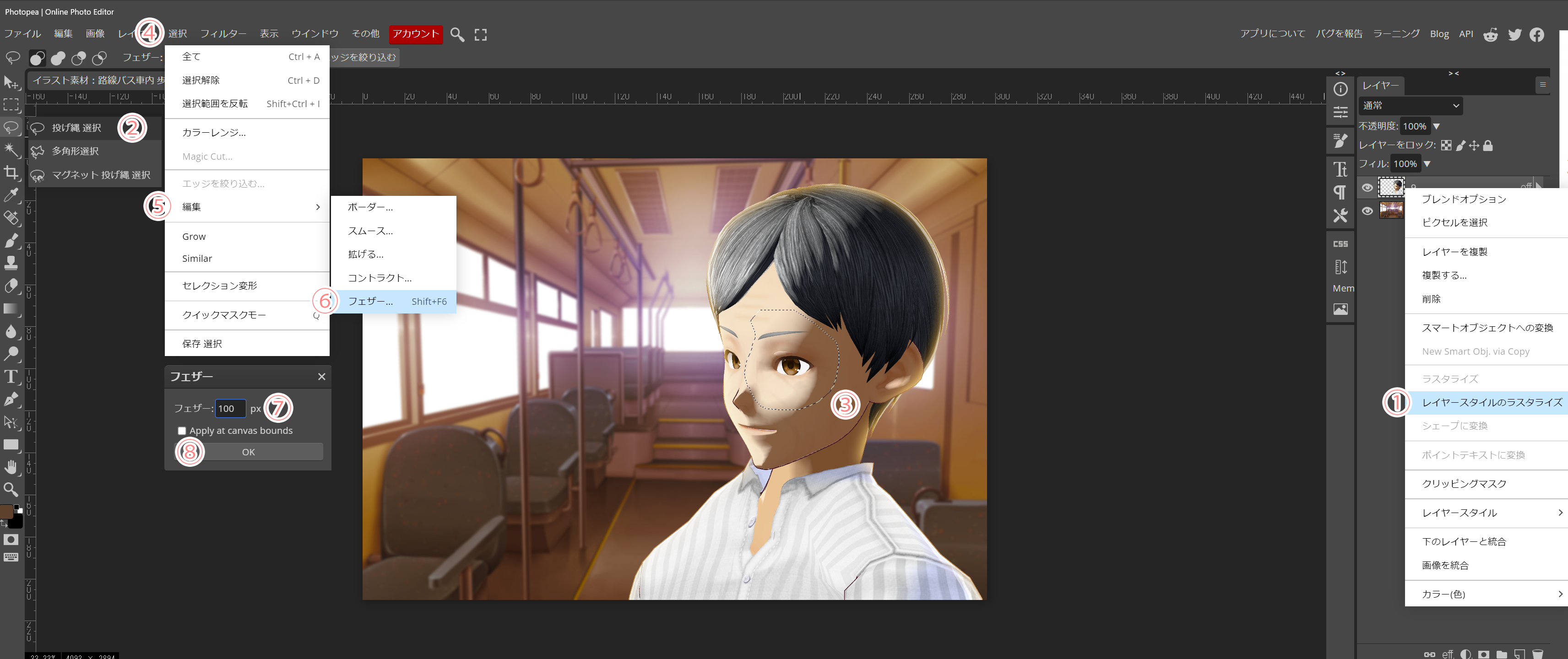This screenshot has width=1568, height=659.
Task: Toggle fullscreen icon in menu bar
Action: point(481,35)
